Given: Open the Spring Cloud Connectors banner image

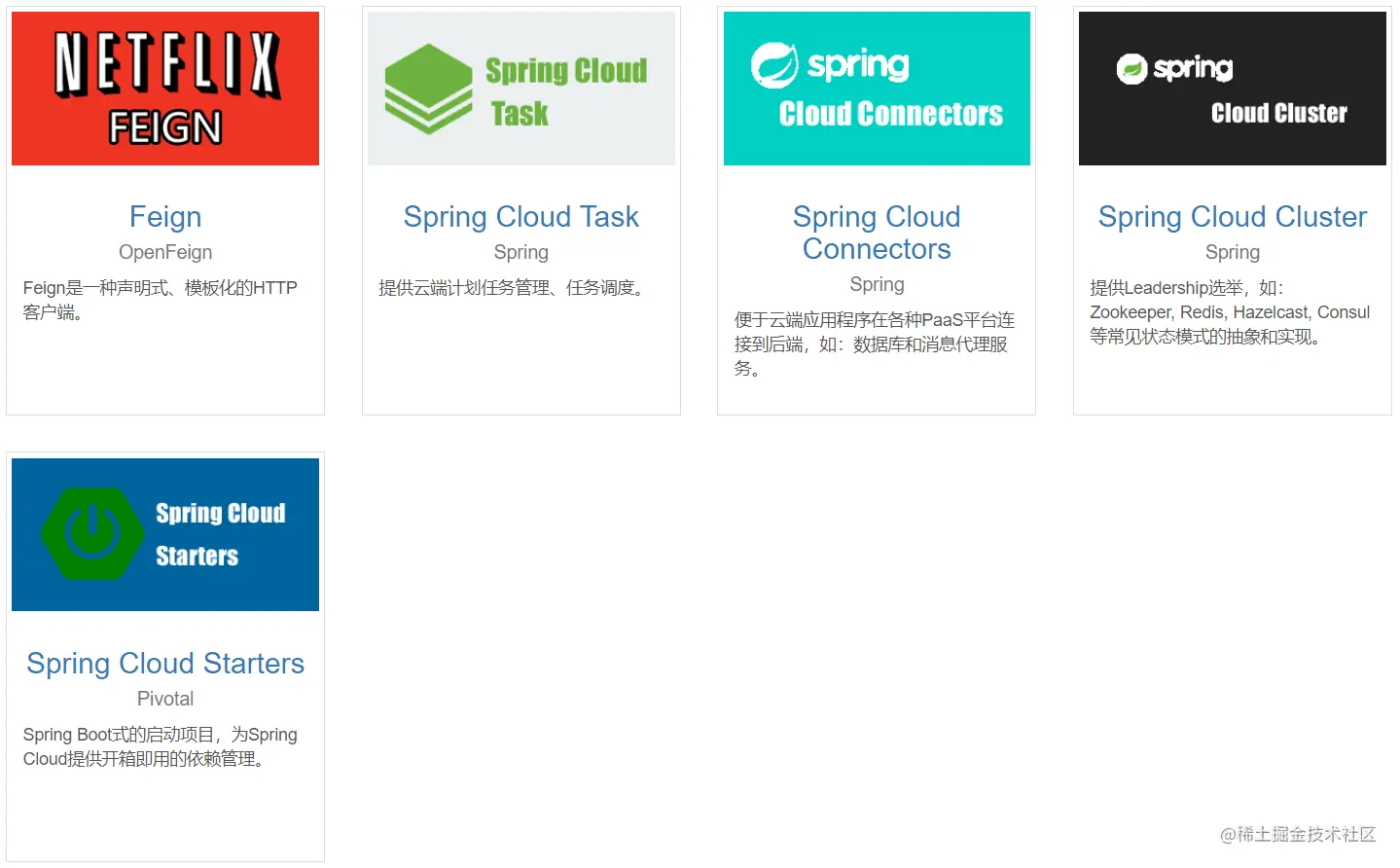Looking at the screenshot, I should 877,89.
